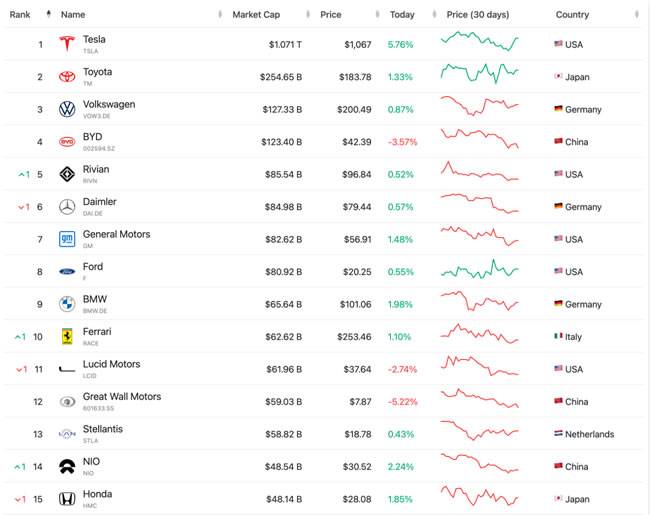View Tesla's 30-day price chart
650x515 pixels.
point(480,42)
